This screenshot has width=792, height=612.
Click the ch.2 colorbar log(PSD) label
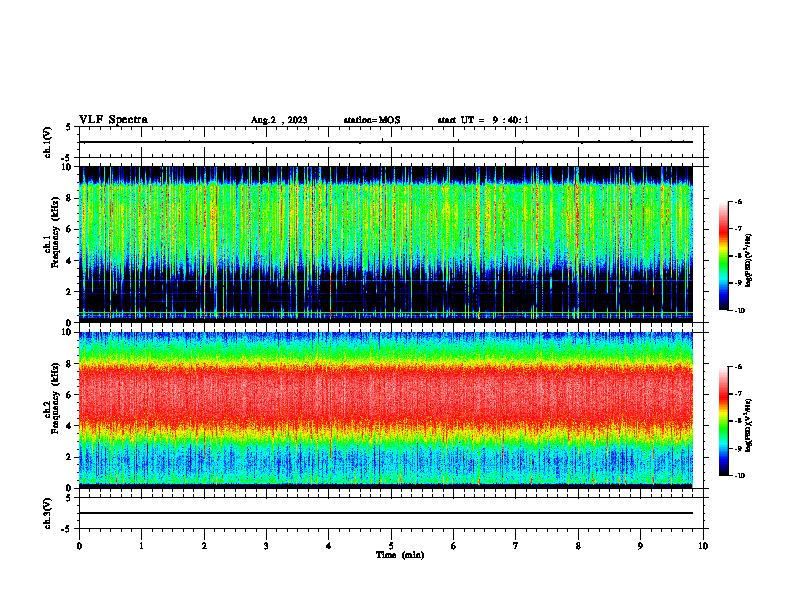coord(749,426)
